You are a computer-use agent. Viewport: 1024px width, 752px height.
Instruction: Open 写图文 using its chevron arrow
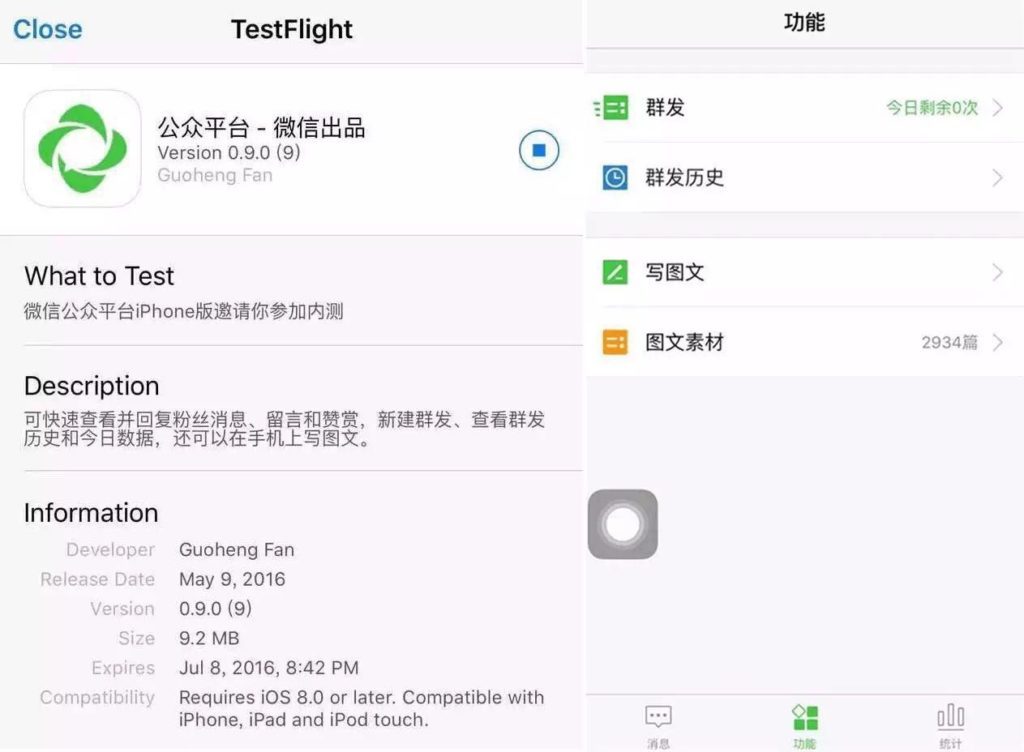pyautogui.click(x=997, y=272)
